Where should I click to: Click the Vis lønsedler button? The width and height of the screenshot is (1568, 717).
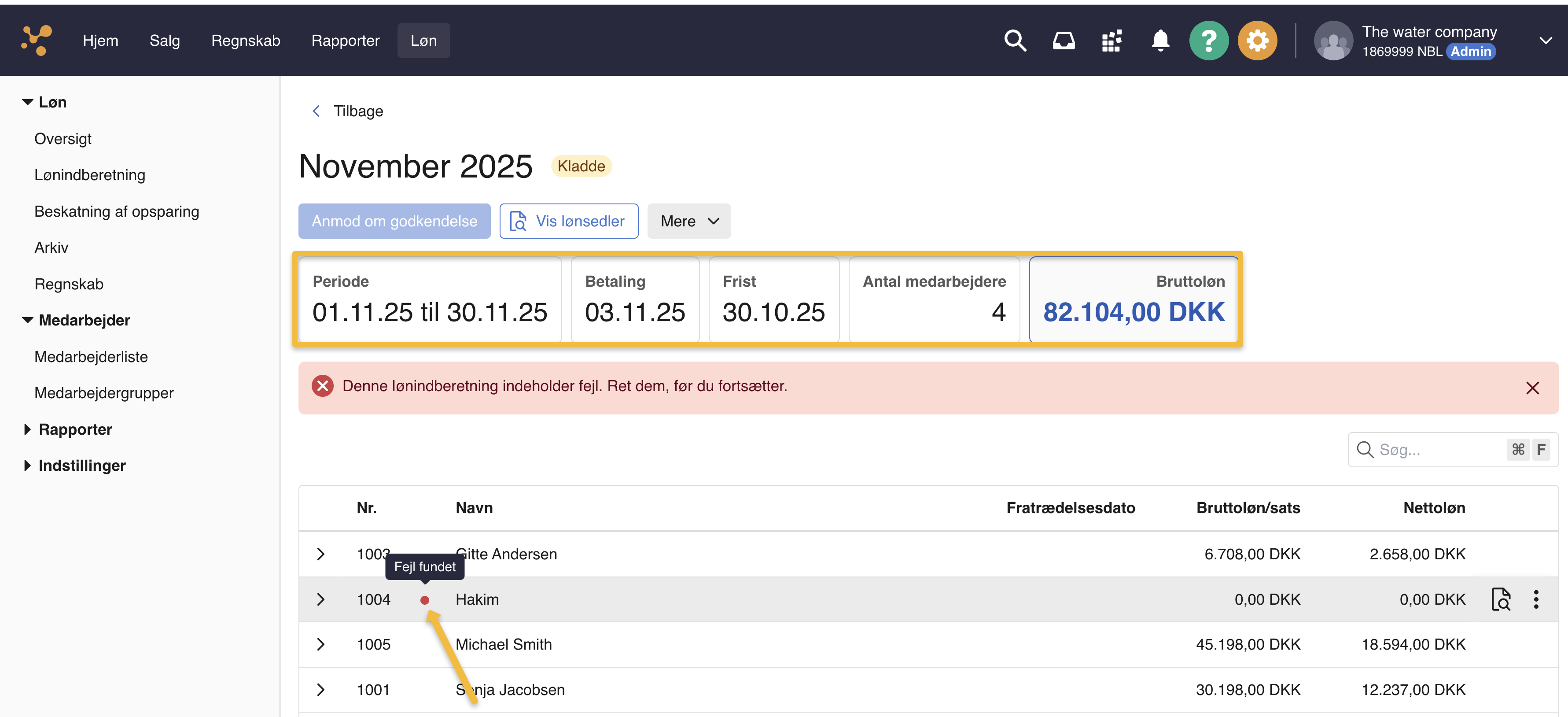(x=569, y=221)
